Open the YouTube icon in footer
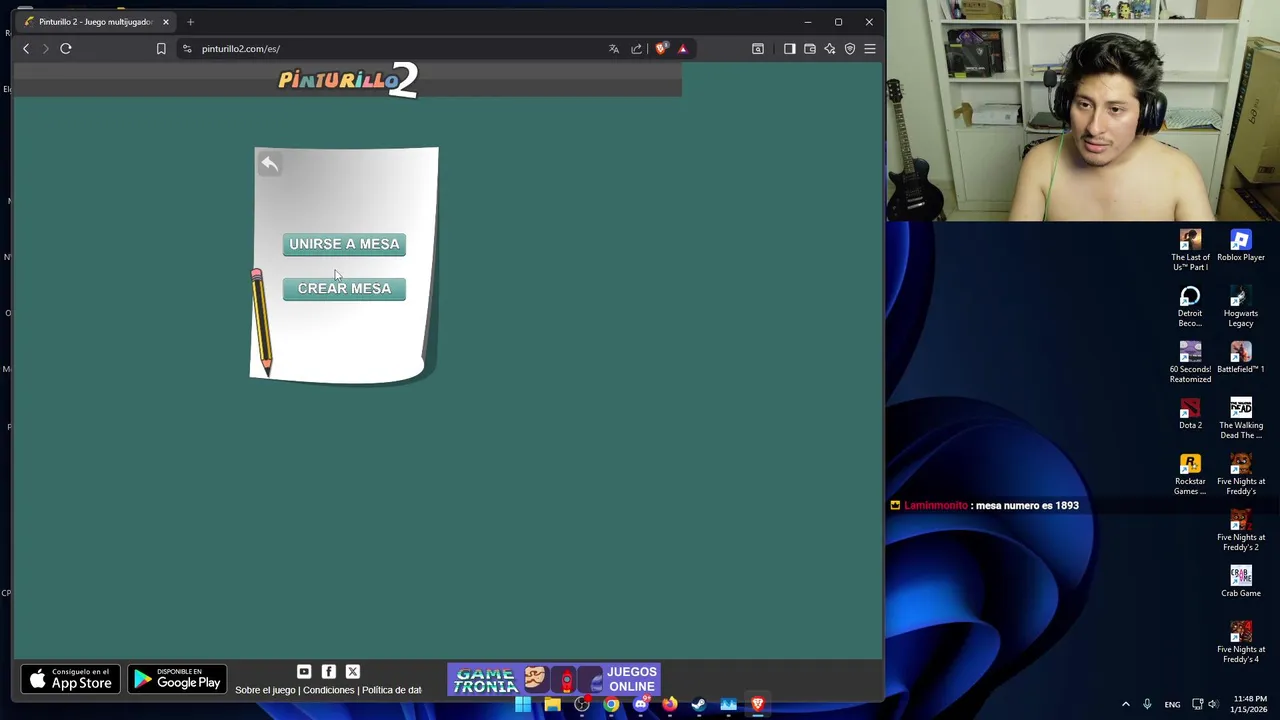This screenshot has height=720, width=1280. coord(304,672)
